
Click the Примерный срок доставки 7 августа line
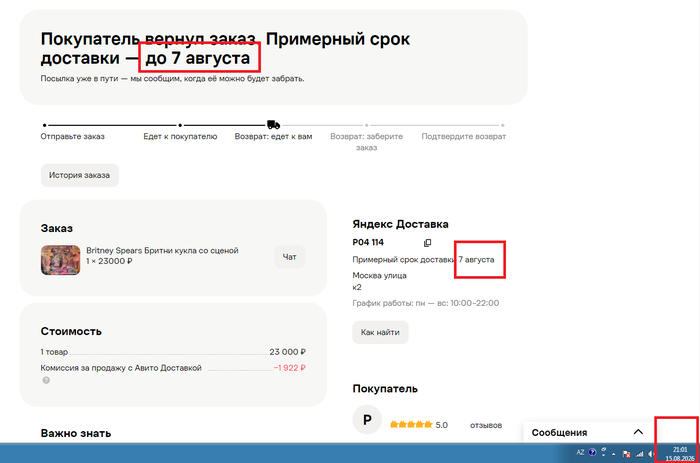coord(423,259)
